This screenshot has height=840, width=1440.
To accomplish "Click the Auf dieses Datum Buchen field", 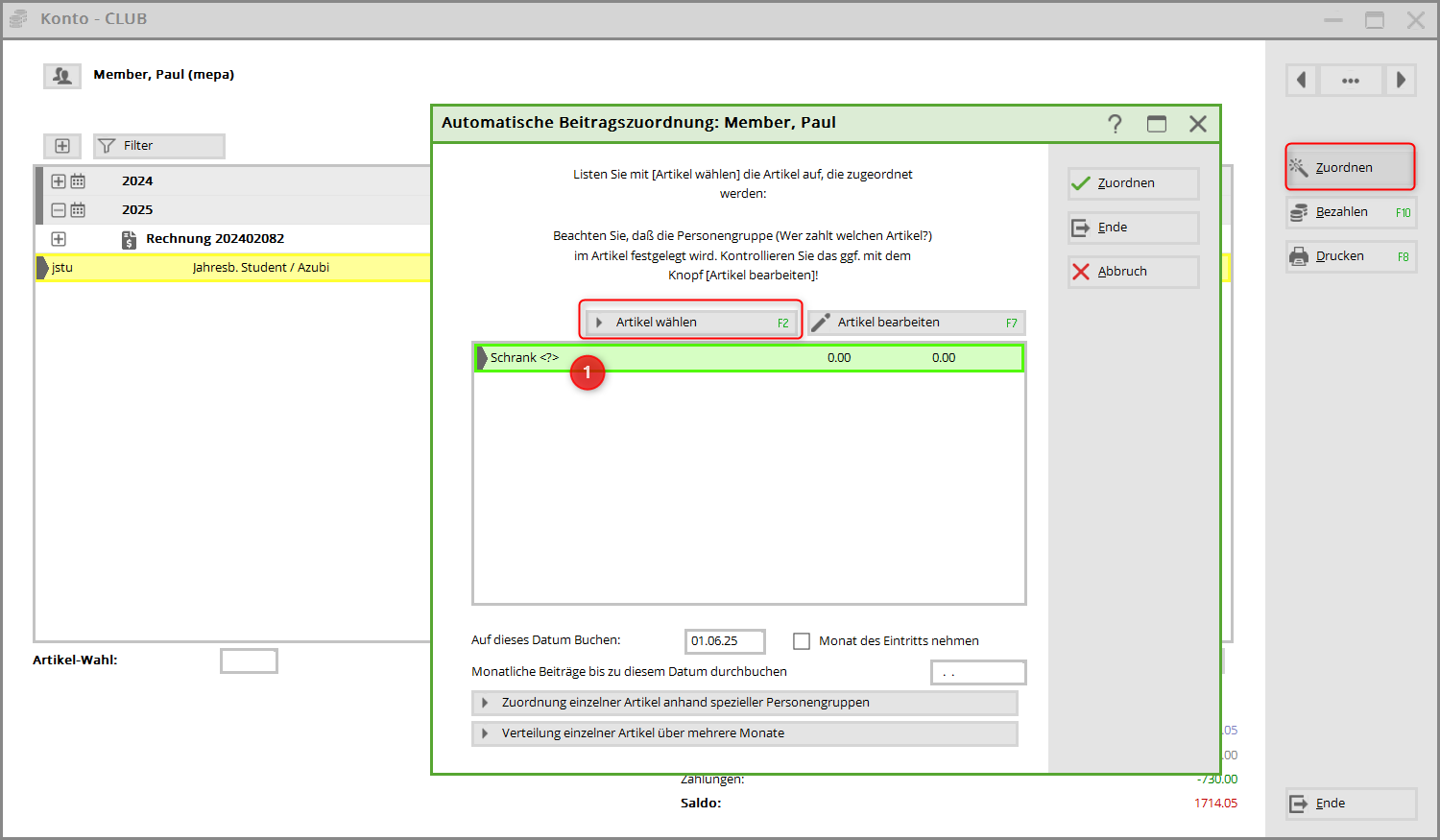I will 724,641.
